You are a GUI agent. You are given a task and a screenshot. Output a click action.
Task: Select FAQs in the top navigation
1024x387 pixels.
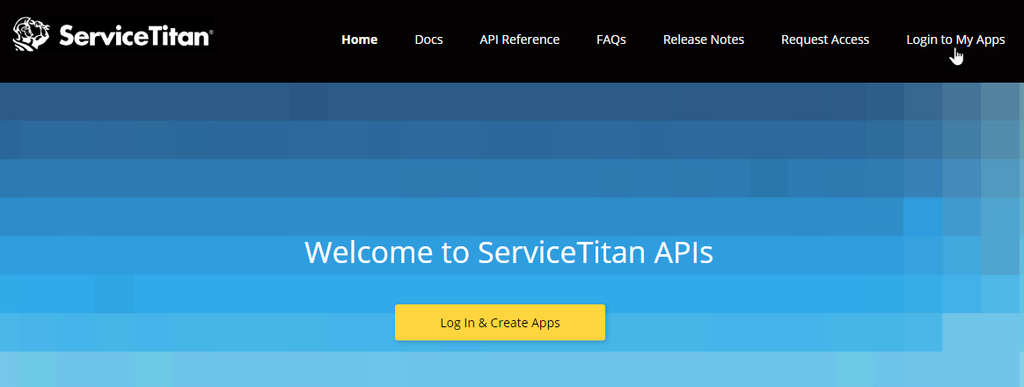click(x=611, y=40)
